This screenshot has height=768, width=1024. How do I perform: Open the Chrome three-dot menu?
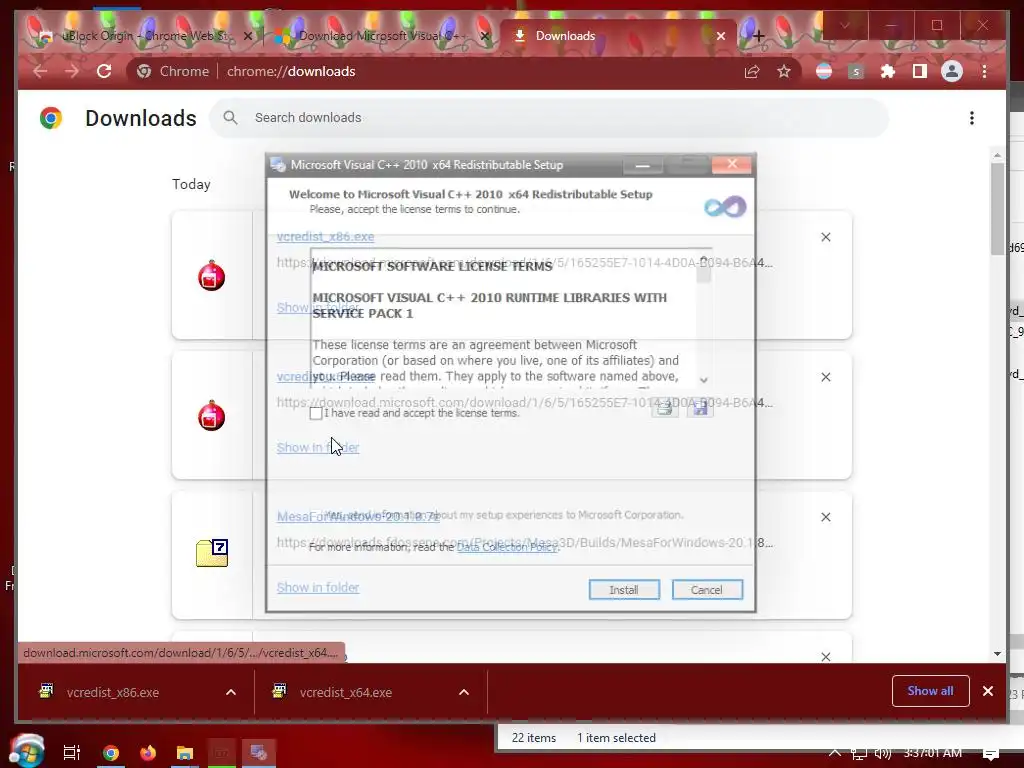[984, 71]
